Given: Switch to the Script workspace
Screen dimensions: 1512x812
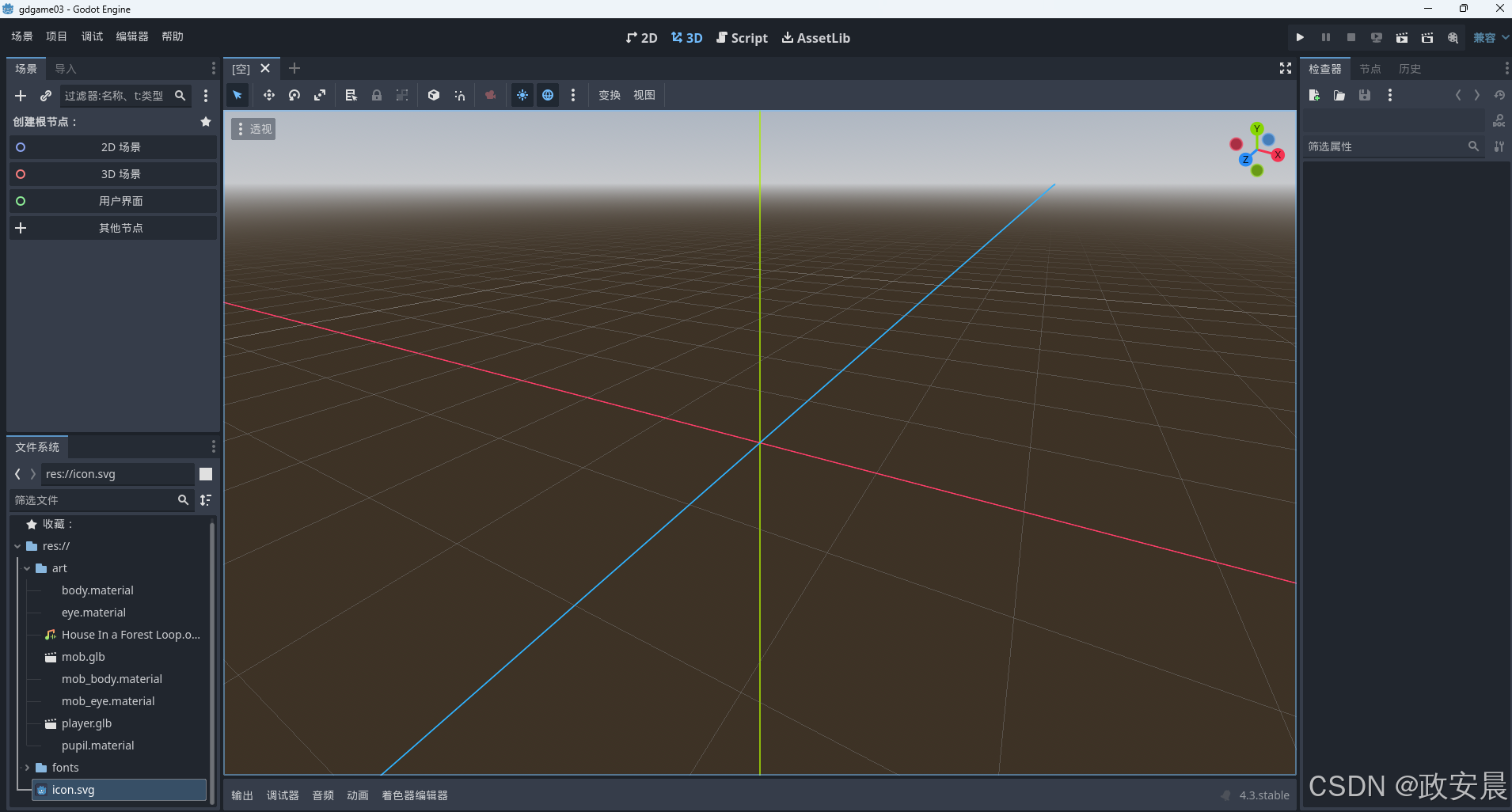Looking at the screenshot, I should pos(742,38).
